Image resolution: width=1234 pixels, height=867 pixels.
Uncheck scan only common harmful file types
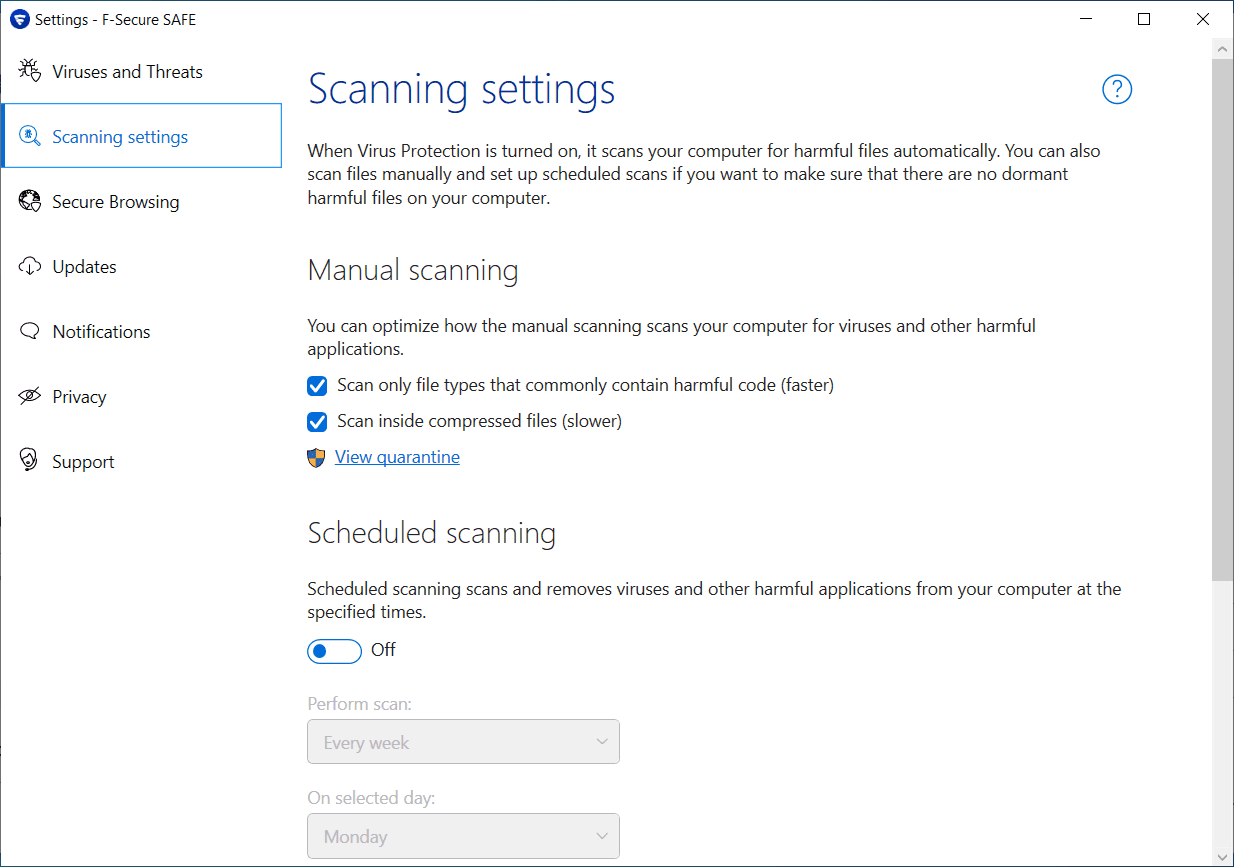click(x=317, y=385)
